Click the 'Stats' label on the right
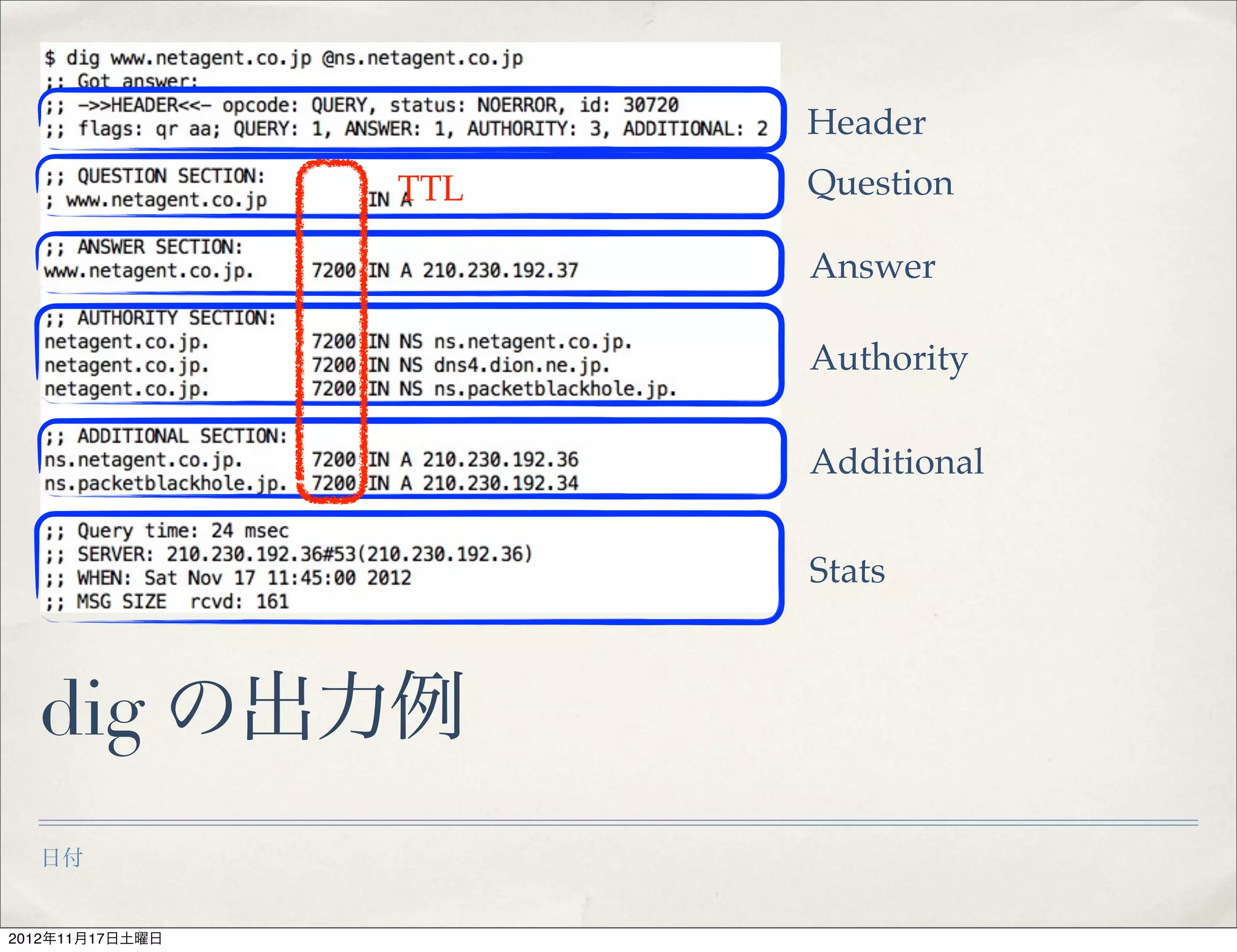Viewport: 1237px width, 952px height. tap(847, 570)
